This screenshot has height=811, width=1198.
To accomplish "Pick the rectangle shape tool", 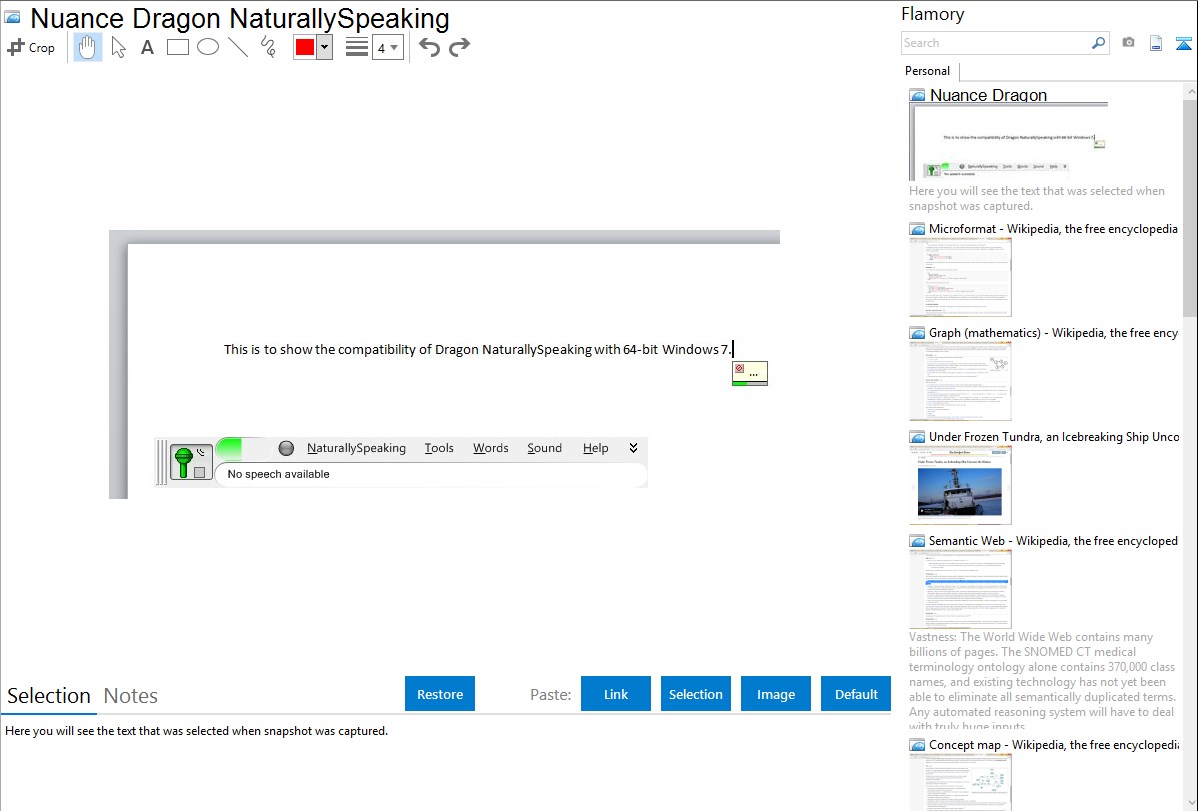I will (x=177, y=47).
